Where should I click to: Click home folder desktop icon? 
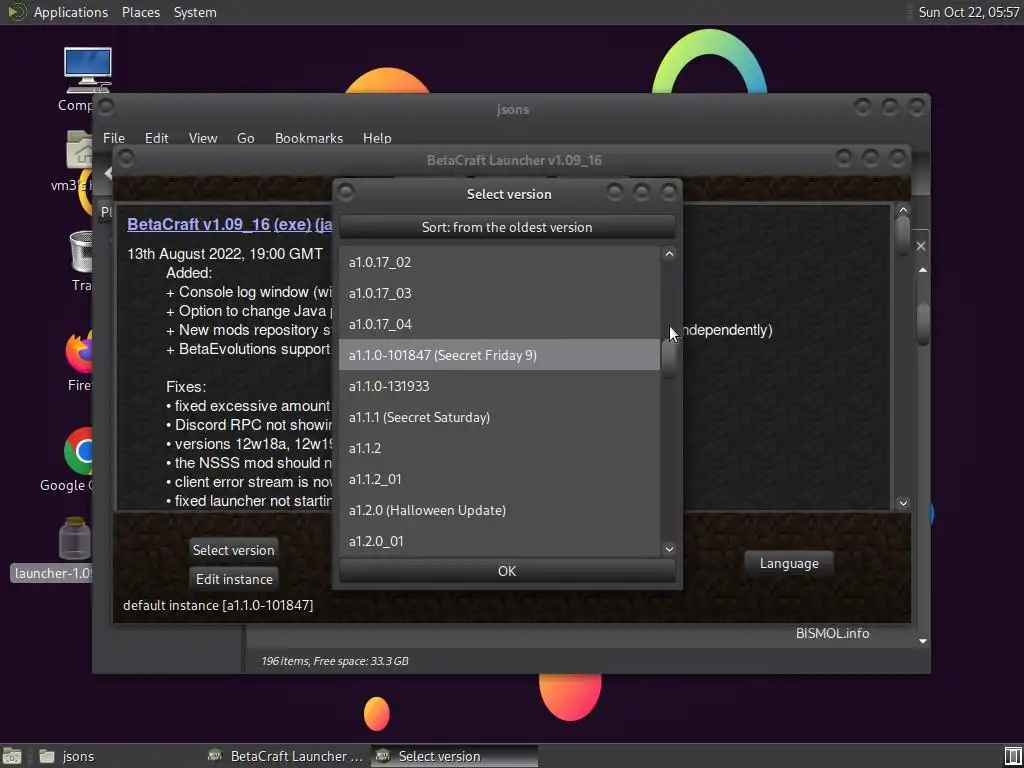click(x=79, y=150)
